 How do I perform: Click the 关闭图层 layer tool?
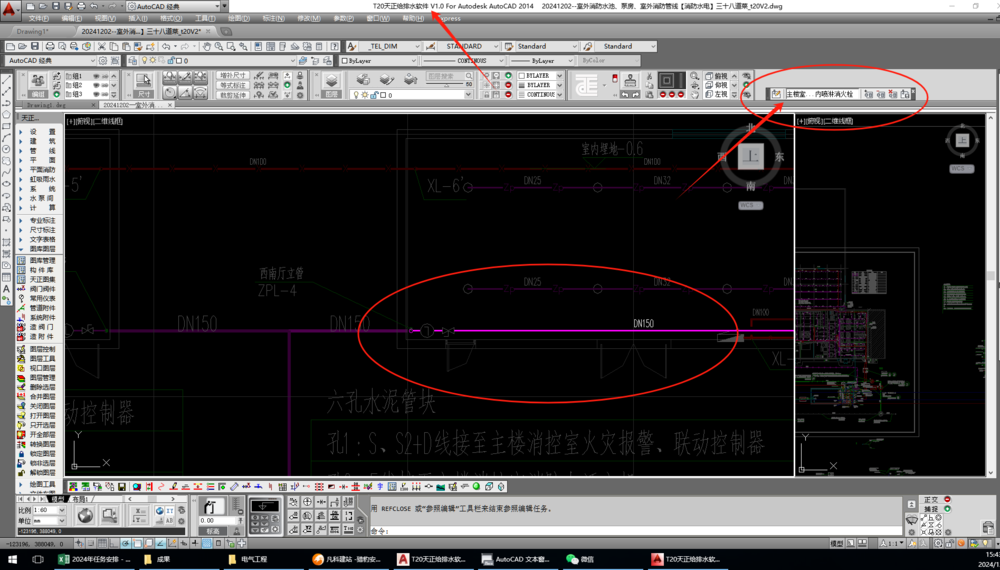[x=42, y=407]
